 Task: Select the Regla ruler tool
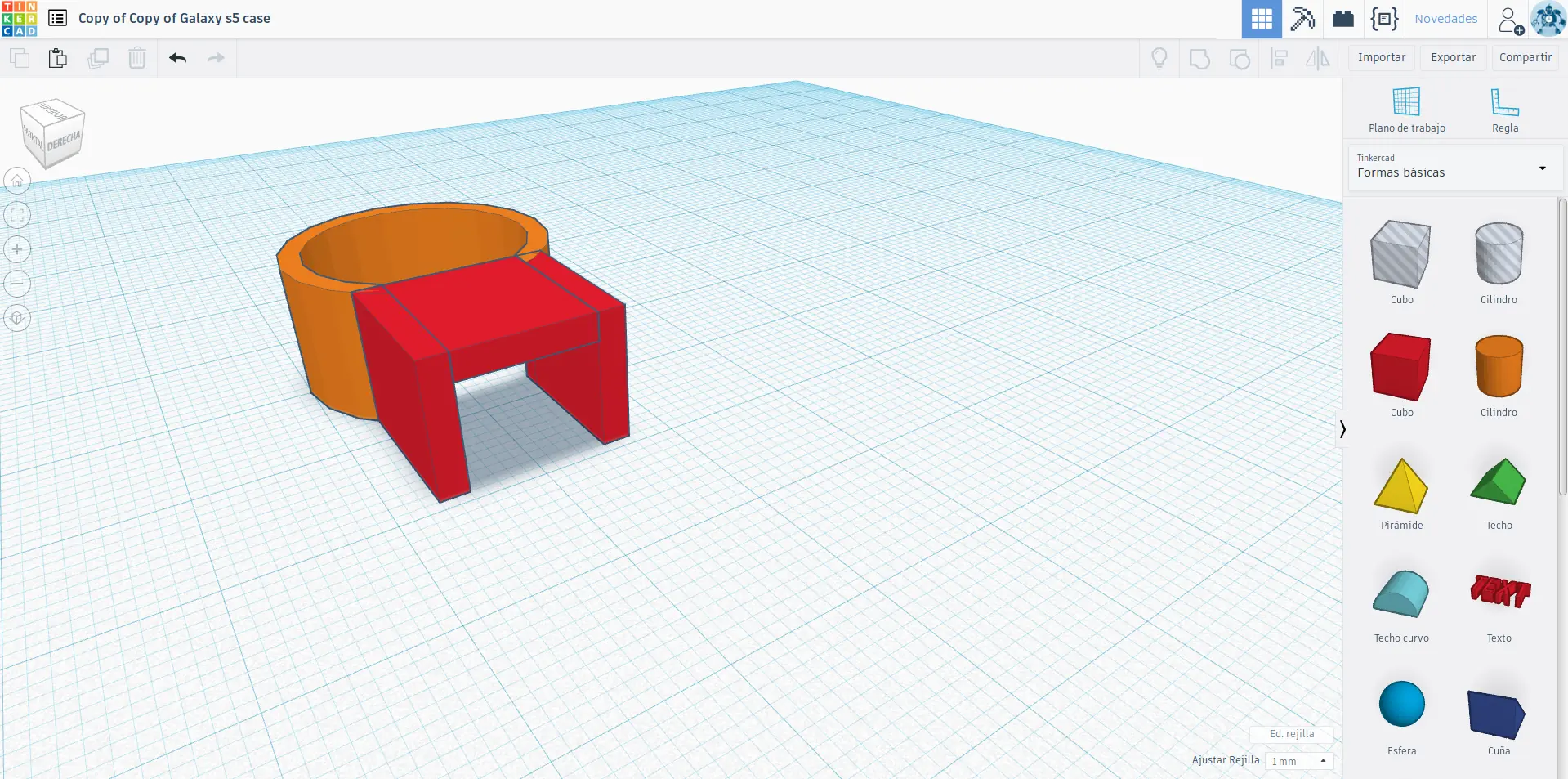pyautogui.click(x=1505, y=110)
